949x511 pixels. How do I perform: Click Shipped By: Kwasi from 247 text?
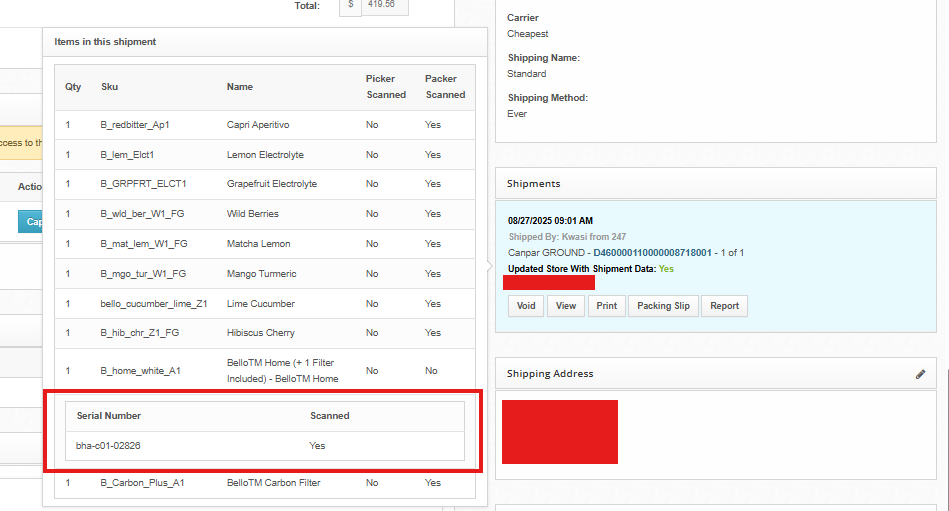point(567,237)
